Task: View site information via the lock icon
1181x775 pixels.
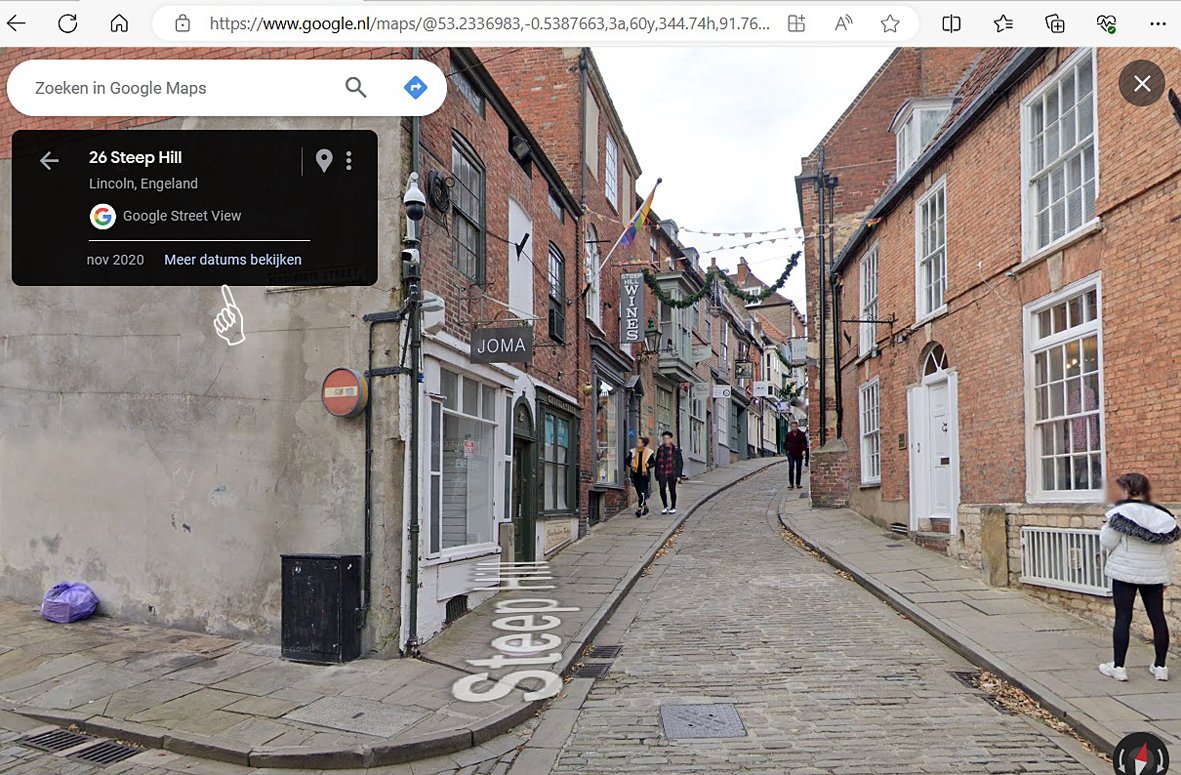Action: [182, 24]
